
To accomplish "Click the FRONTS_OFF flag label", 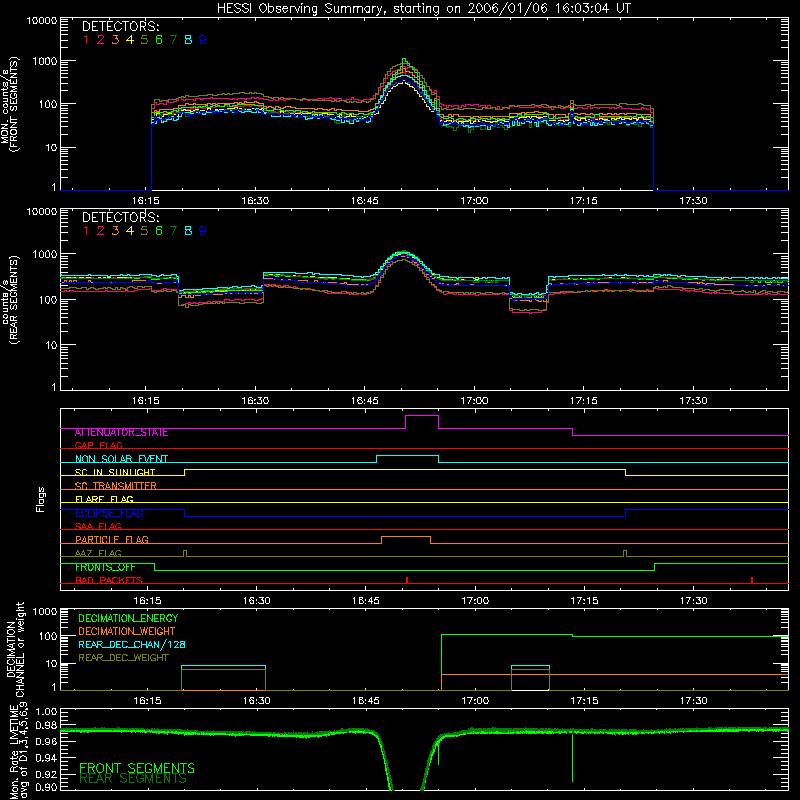I will pos(105,567).
